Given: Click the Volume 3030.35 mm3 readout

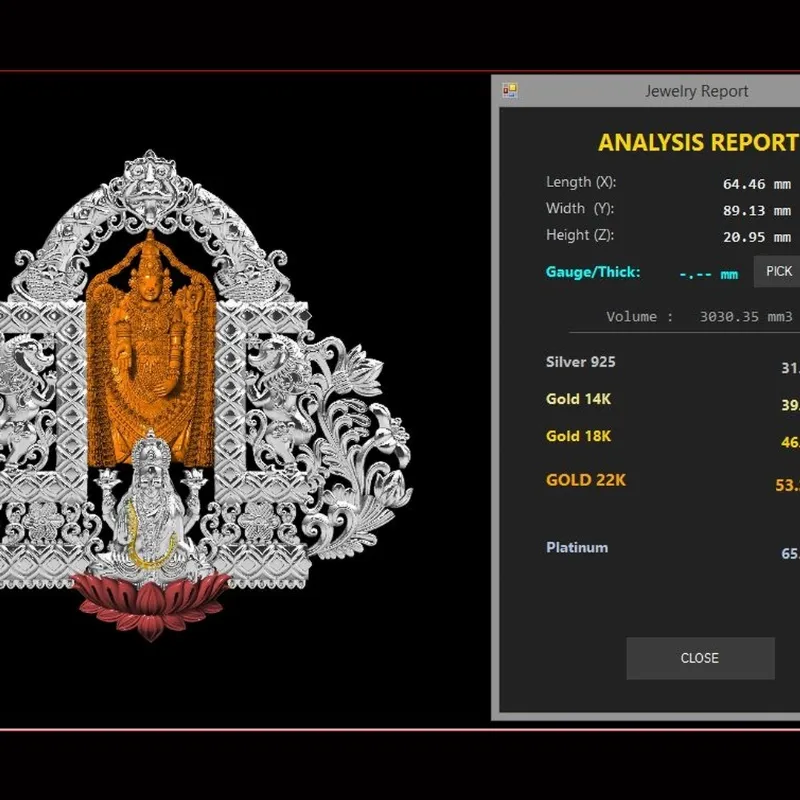Looking at the screenshot, I should pos(699,317).
